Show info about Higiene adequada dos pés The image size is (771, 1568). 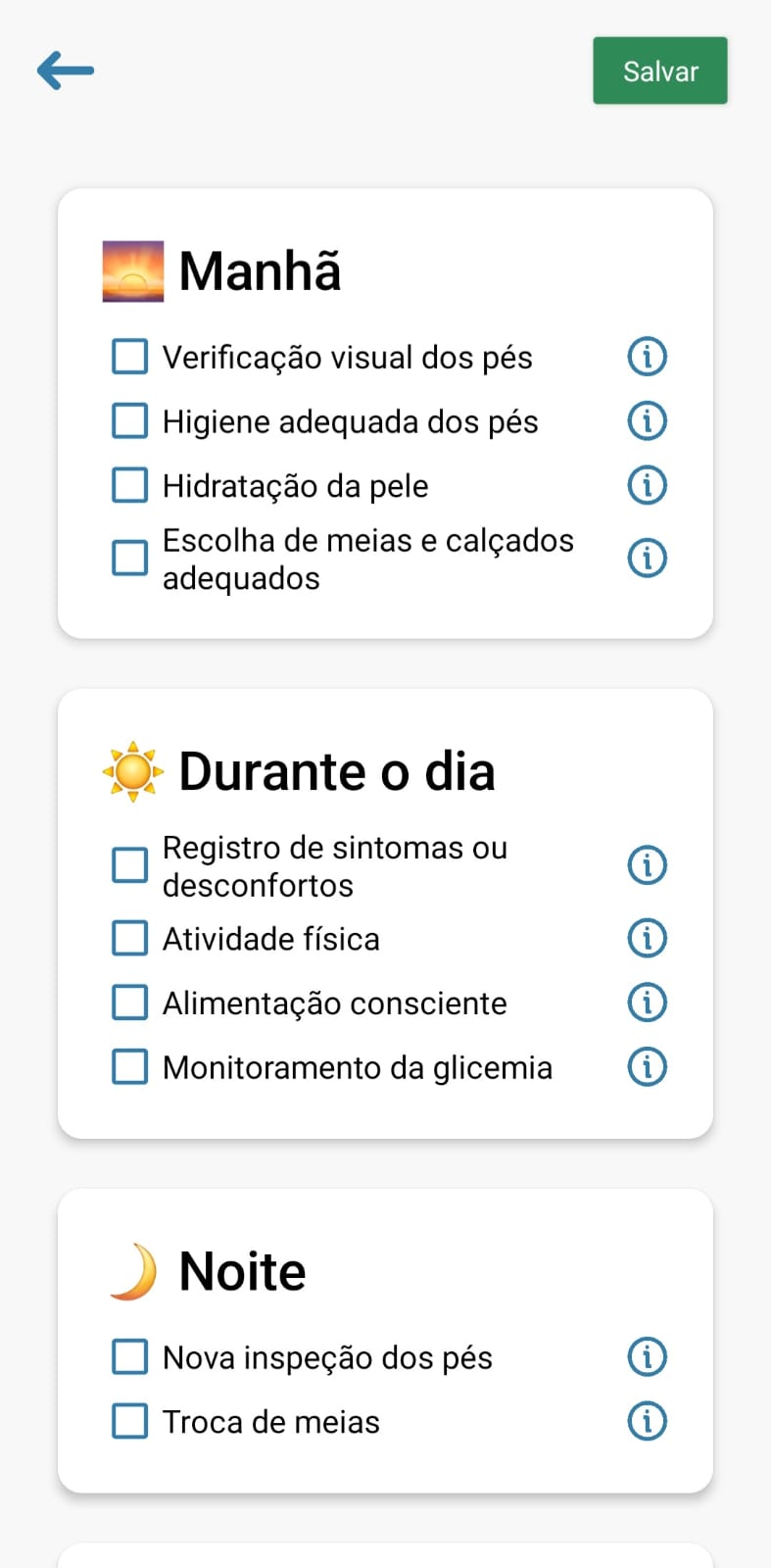click(x=647, y=421)
